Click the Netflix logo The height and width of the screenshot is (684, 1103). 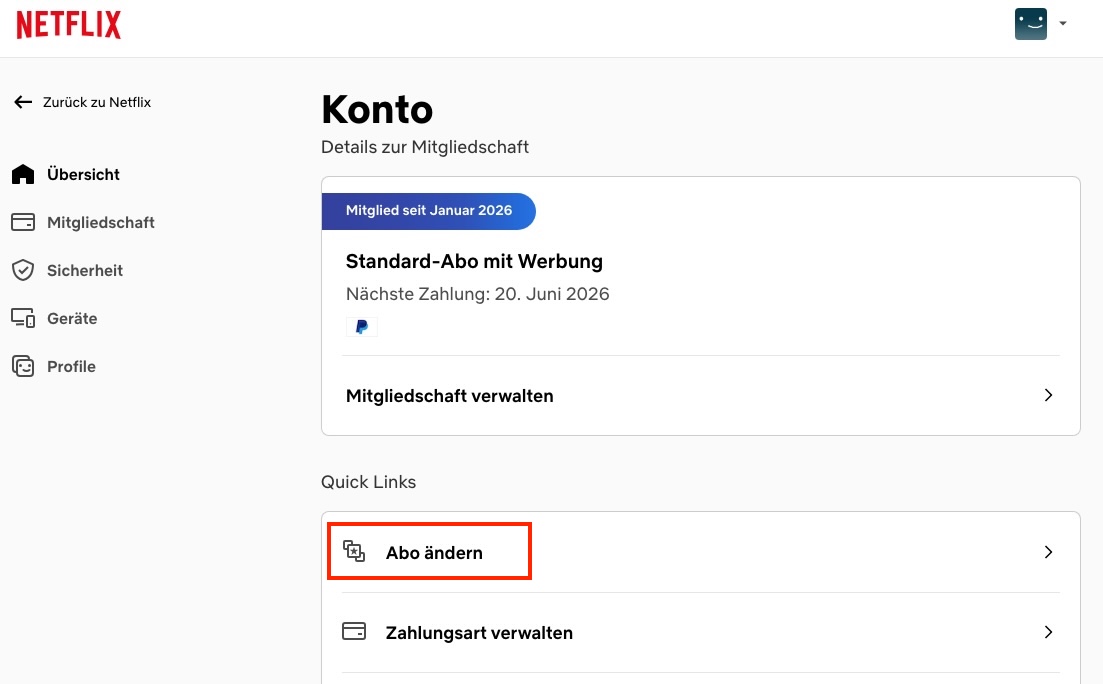68,25
